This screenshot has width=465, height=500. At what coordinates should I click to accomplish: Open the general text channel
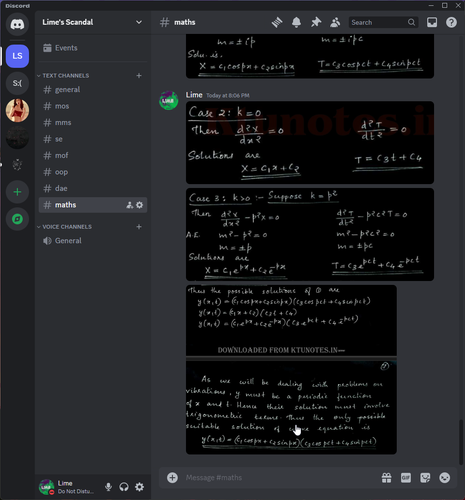click(x=93, y=90)
